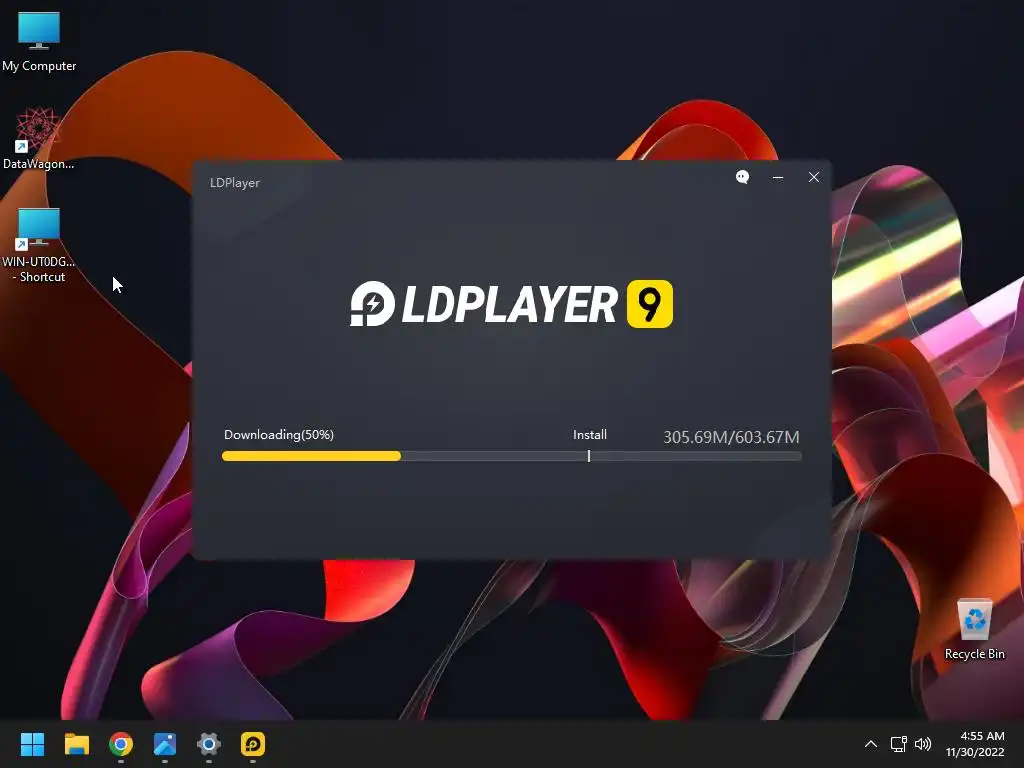Click the LDPlayer 9 logo
Viewport: 1024px width, 768px height.
(x=511, y=304)
